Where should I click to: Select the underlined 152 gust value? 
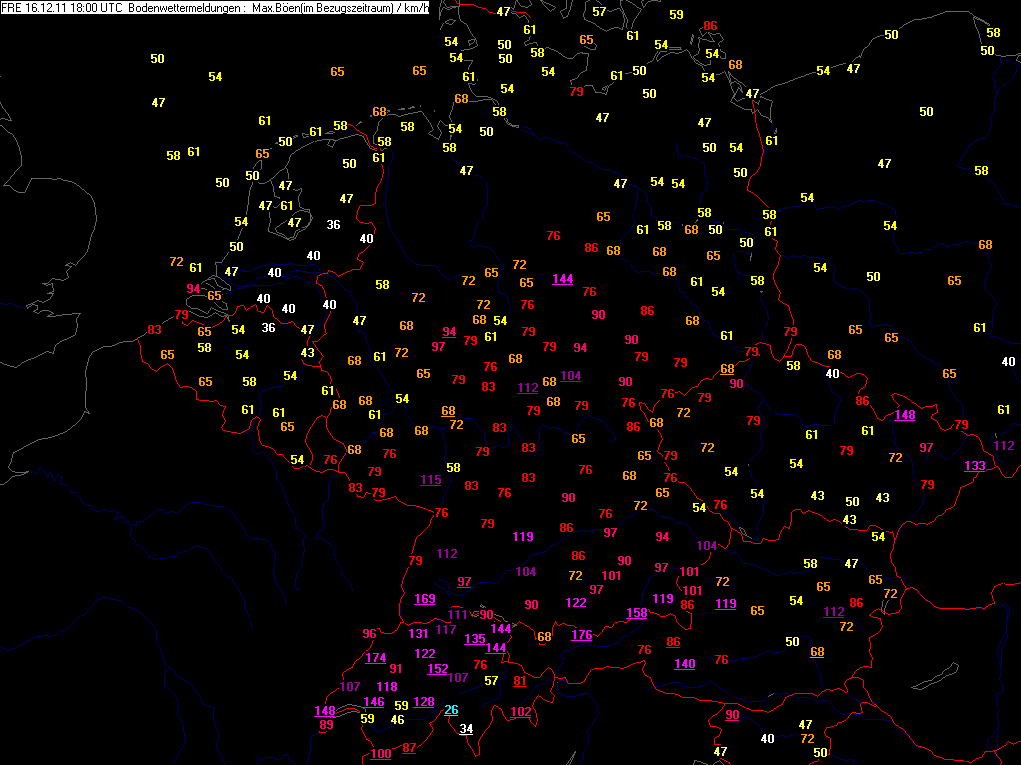[x=438, y=669]
